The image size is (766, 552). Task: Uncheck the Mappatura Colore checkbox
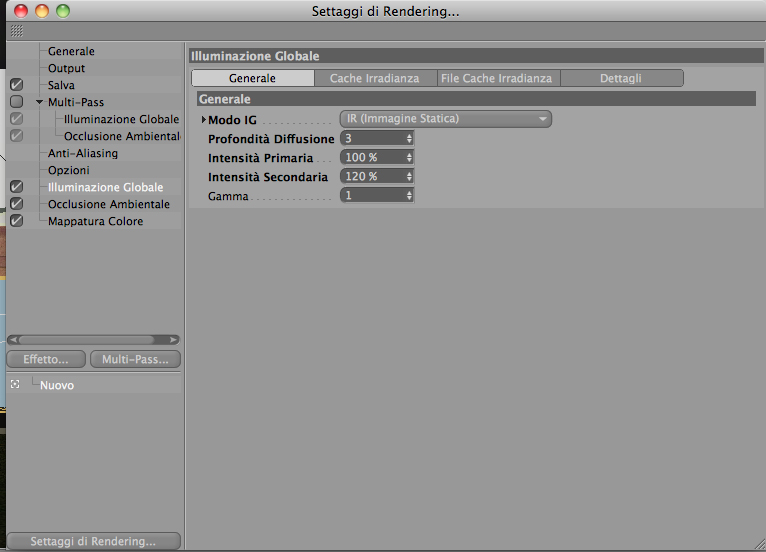click(x=16, y=221)
